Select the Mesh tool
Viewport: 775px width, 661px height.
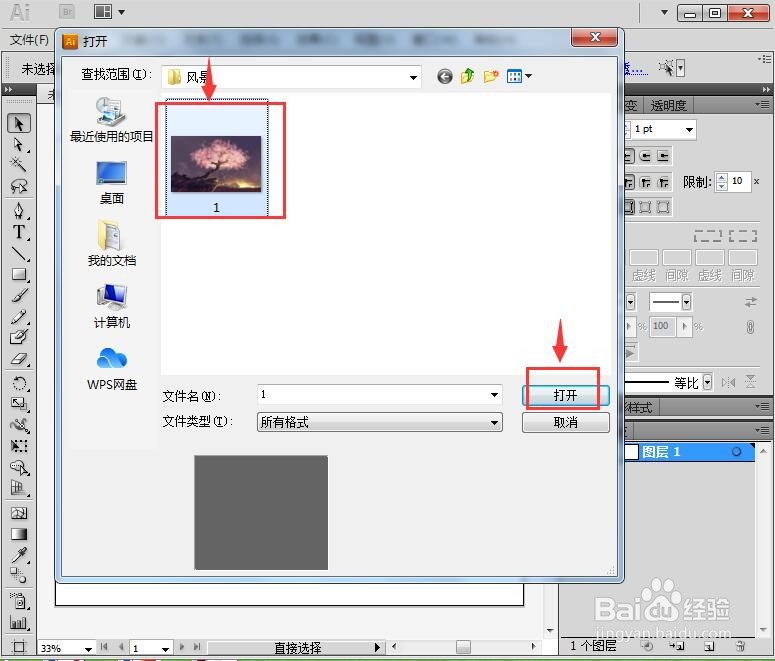(19, 513)
